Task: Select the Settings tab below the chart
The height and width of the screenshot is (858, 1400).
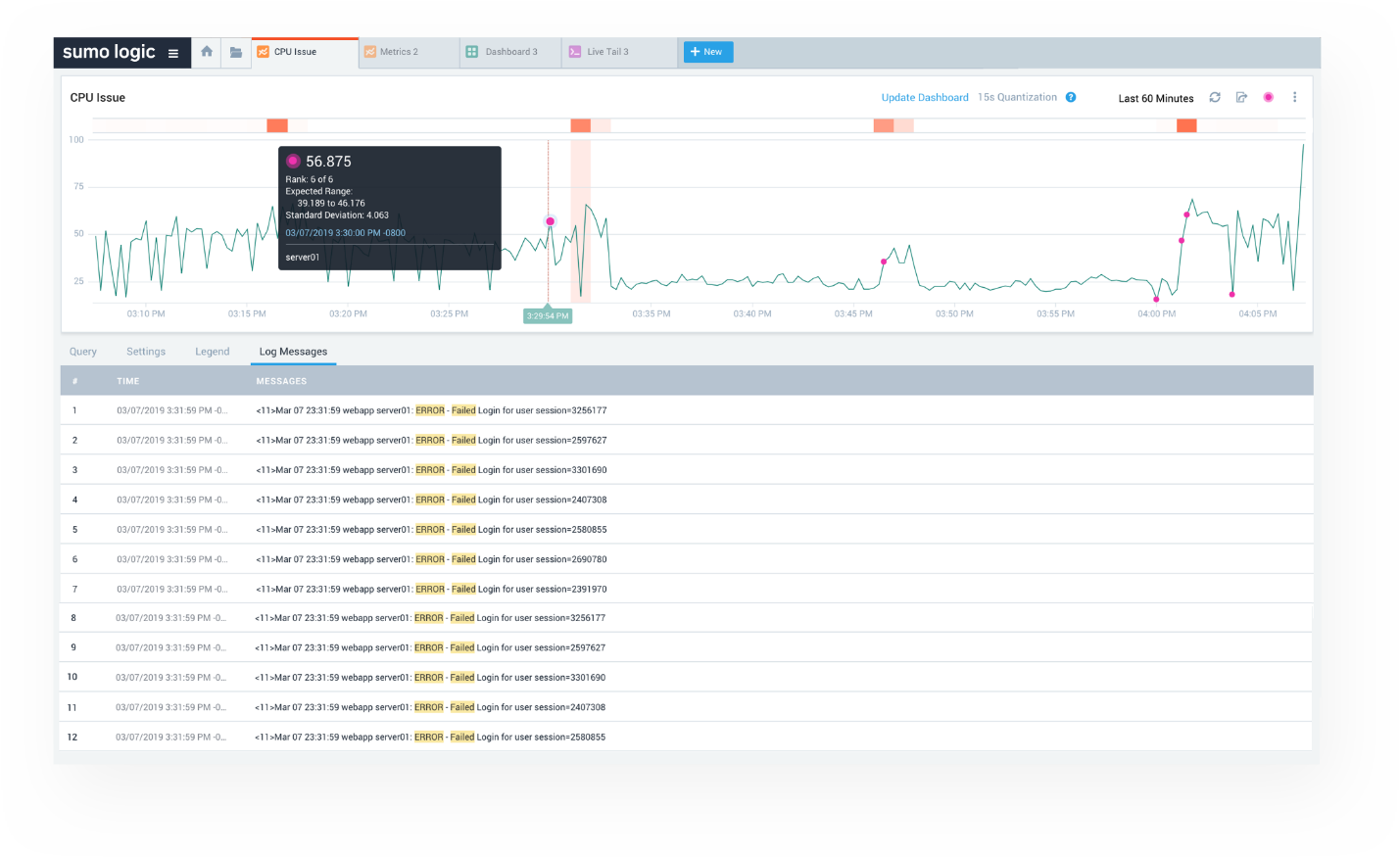Action: (x=145, y=351)
